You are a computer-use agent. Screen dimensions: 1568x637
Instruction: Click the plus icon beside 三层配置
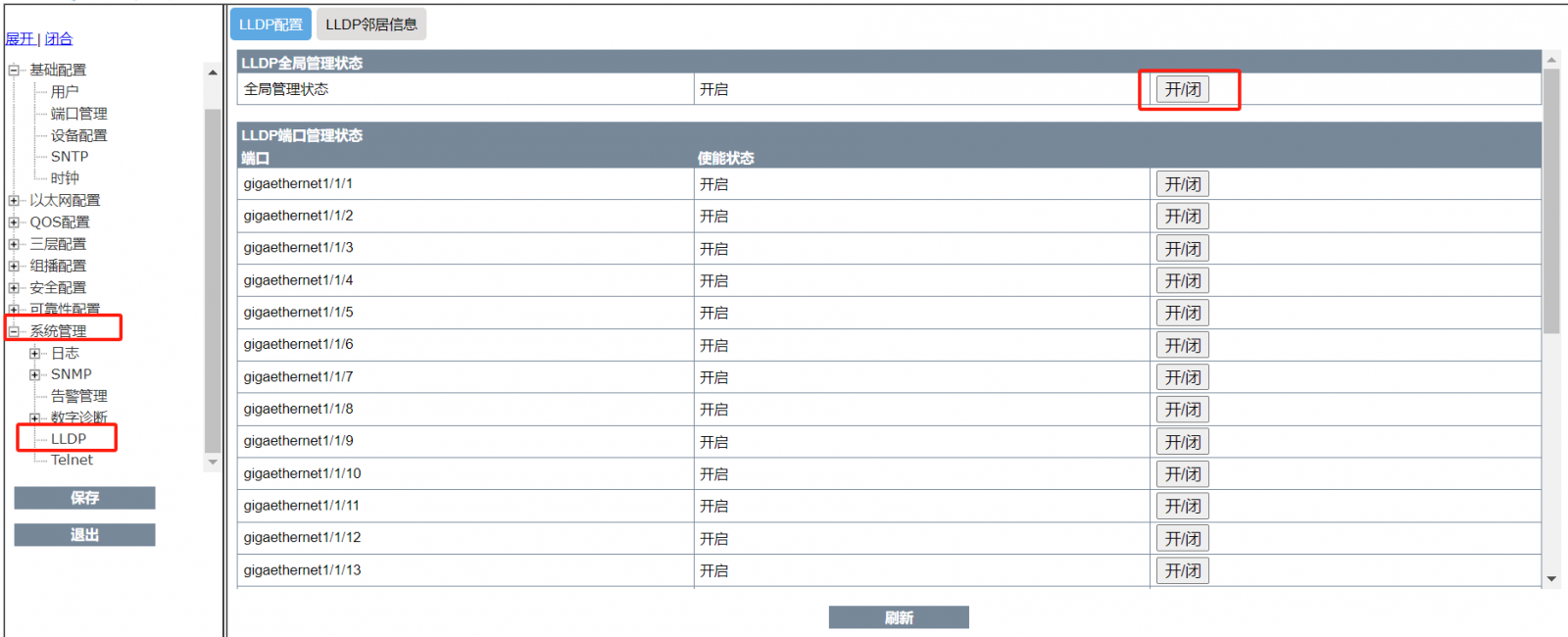14,244
